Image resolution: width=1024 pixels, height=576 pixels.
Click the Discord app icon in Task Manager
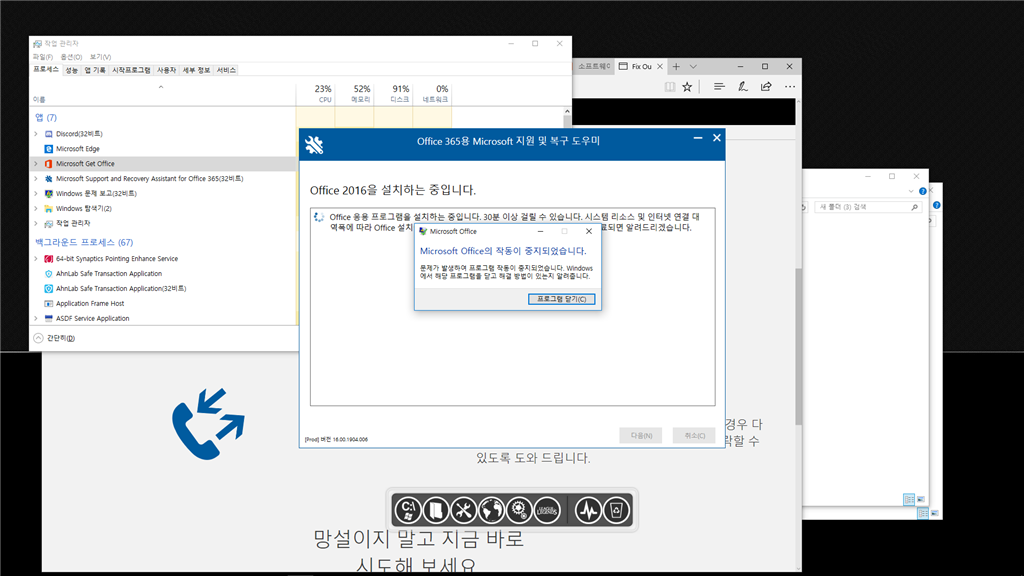point(48,134)
